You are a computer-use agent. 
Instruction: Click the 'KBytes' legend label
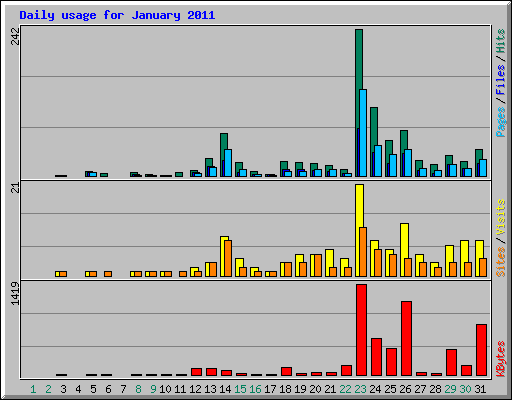click(x=501, y=358)
